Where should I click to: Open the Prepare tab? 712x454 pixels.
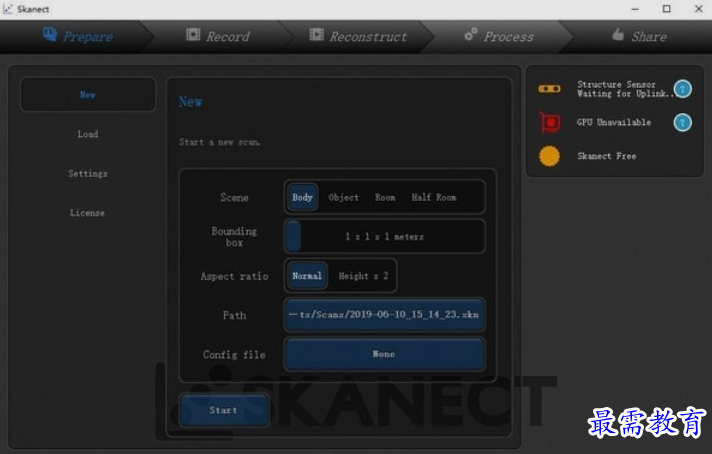(x=77, y=36)
